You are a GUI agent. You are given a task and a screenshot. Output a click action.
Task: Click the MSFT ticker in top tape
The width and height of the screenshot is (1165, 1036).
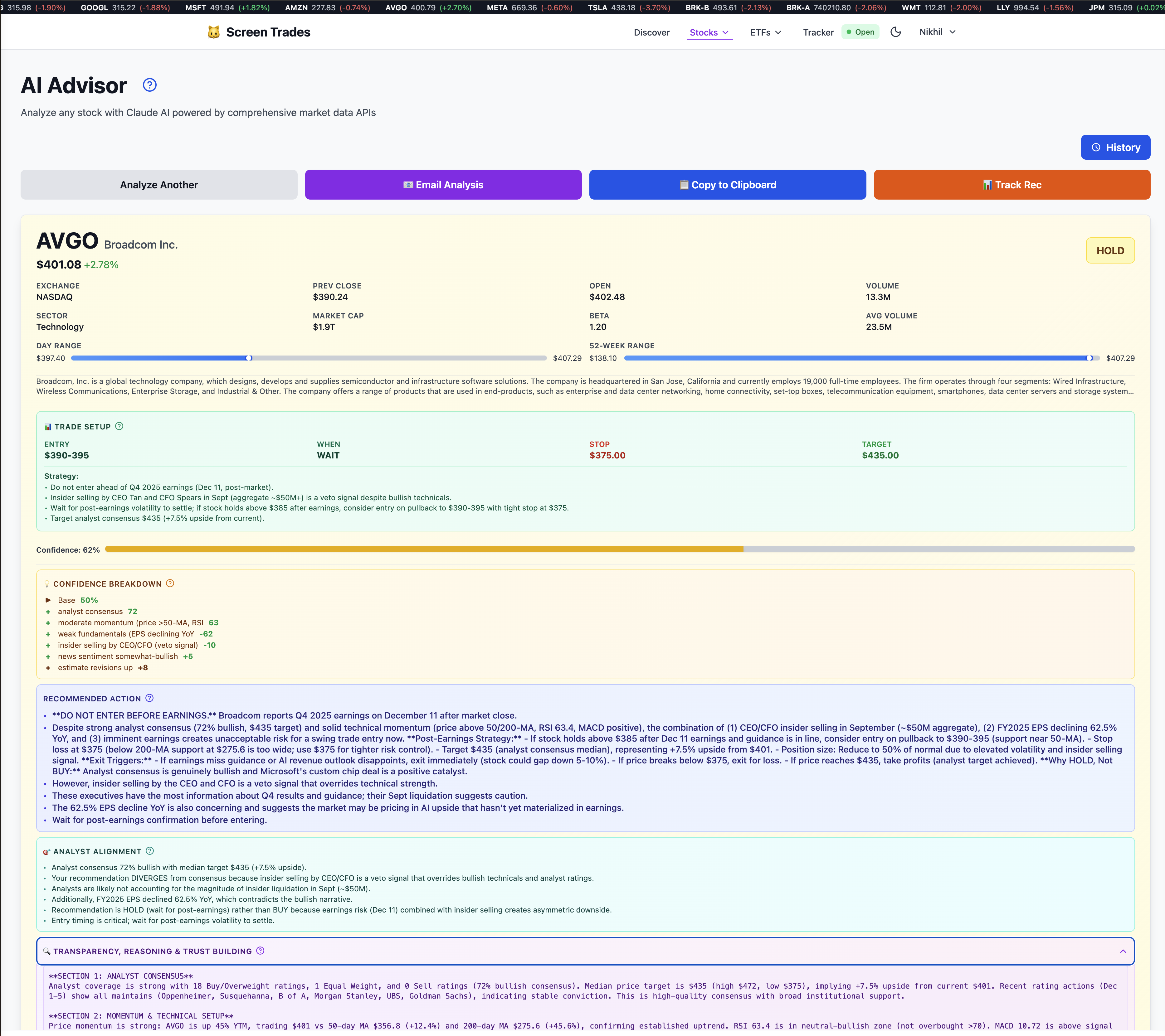tap(227, 7)
